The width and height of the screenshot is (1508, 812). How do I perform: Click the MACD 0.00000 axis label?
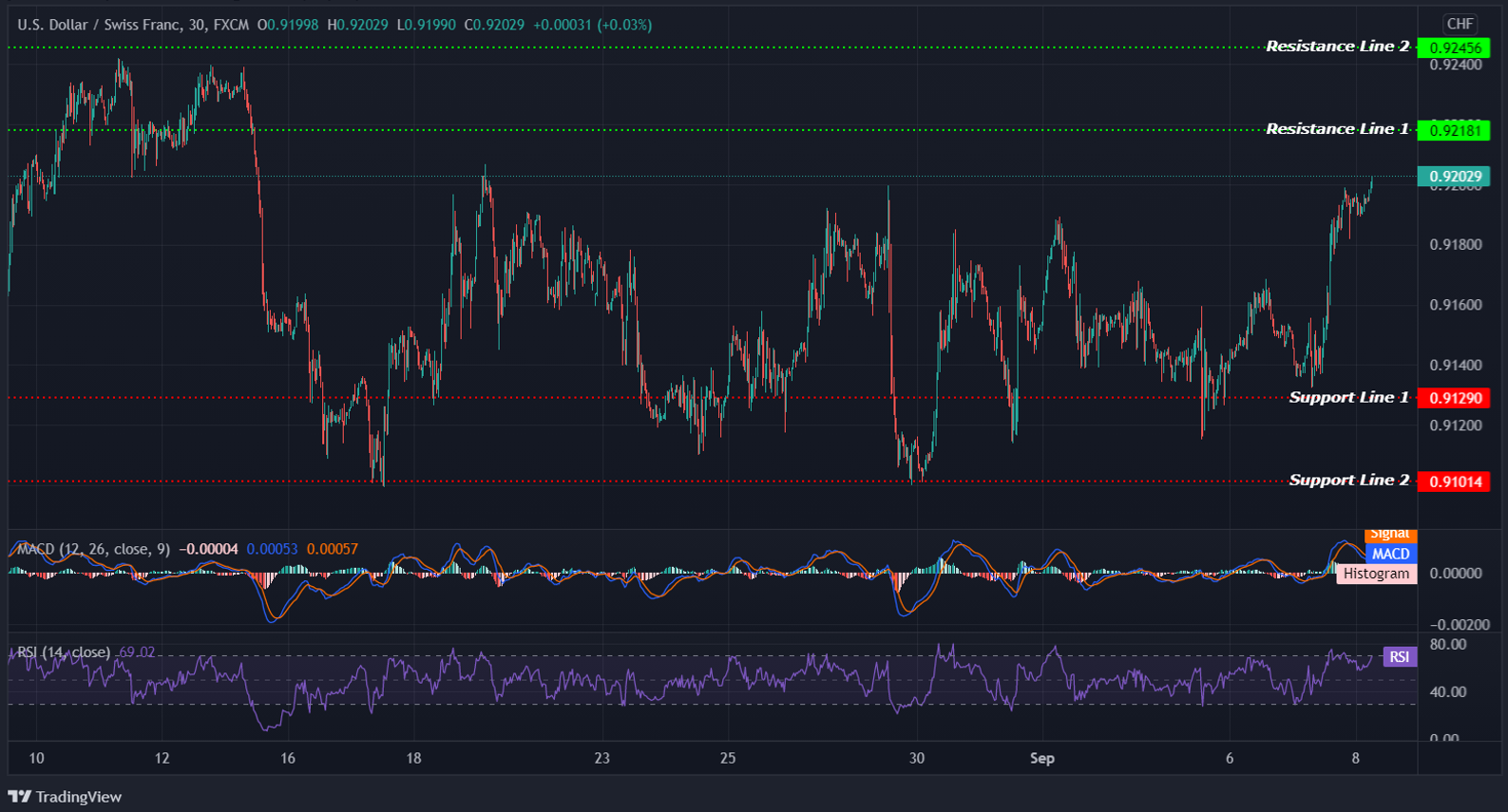1456,574
